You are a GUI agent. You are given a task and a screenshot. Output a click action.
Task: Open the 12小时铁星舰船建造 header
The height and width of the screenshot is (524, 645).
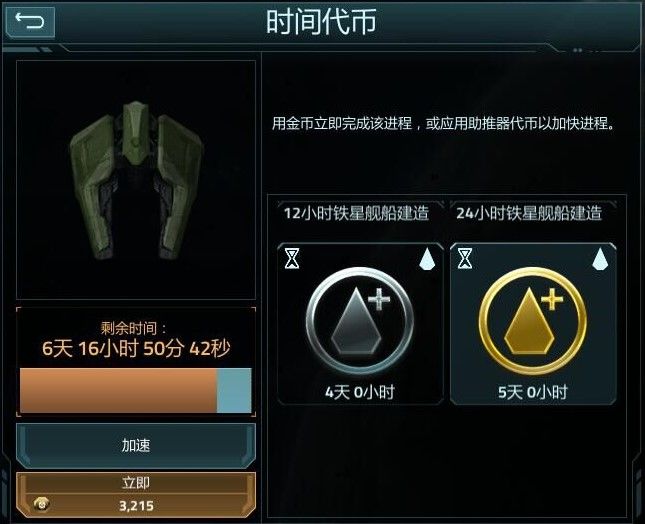tap(356, 213)
